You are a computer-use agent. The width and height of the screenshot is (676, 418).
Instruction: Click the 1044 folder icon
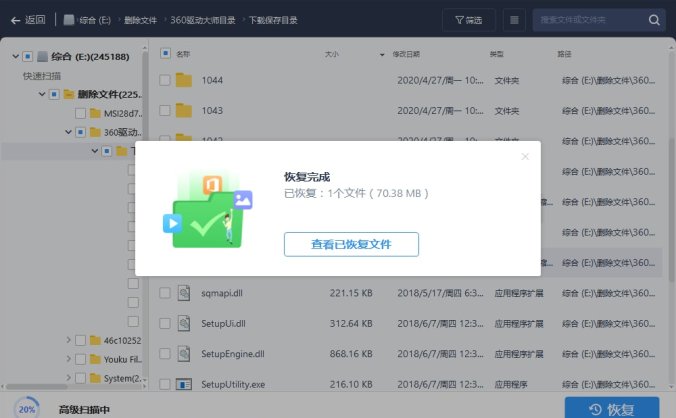click(184, 80)
